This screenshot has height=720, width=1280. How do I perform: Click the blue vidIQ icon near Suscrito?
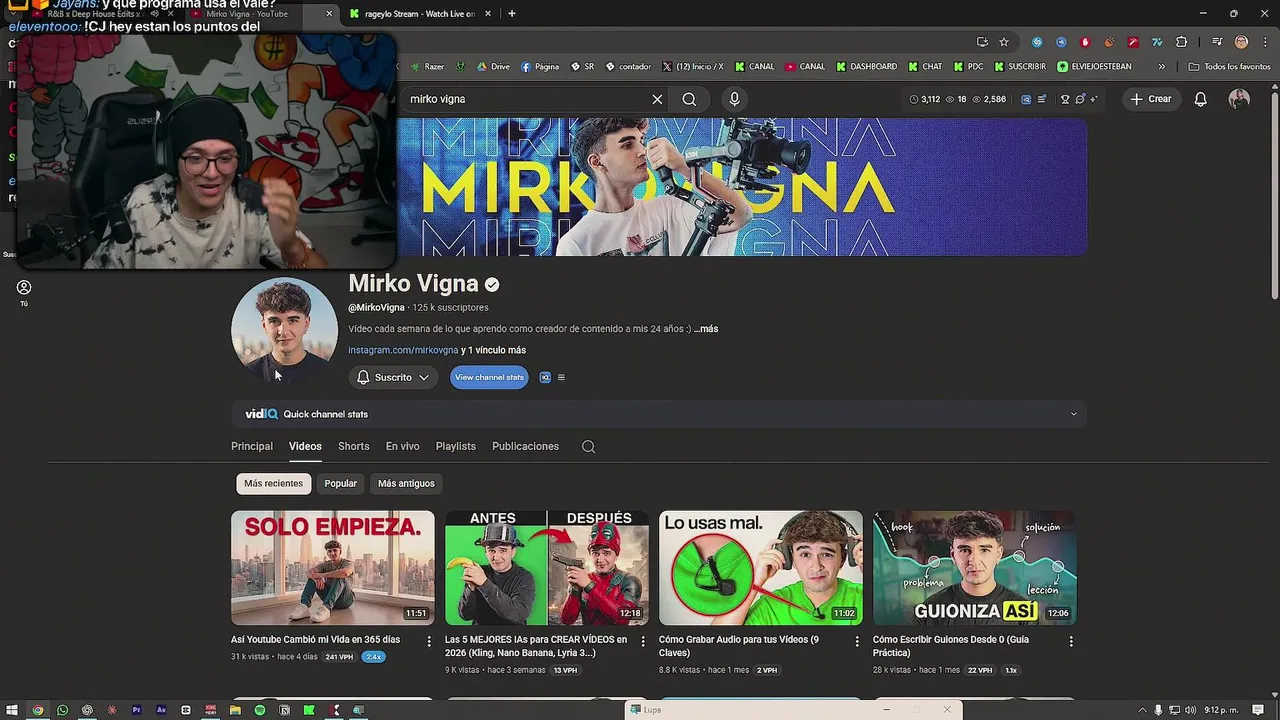tap(545, 378)
